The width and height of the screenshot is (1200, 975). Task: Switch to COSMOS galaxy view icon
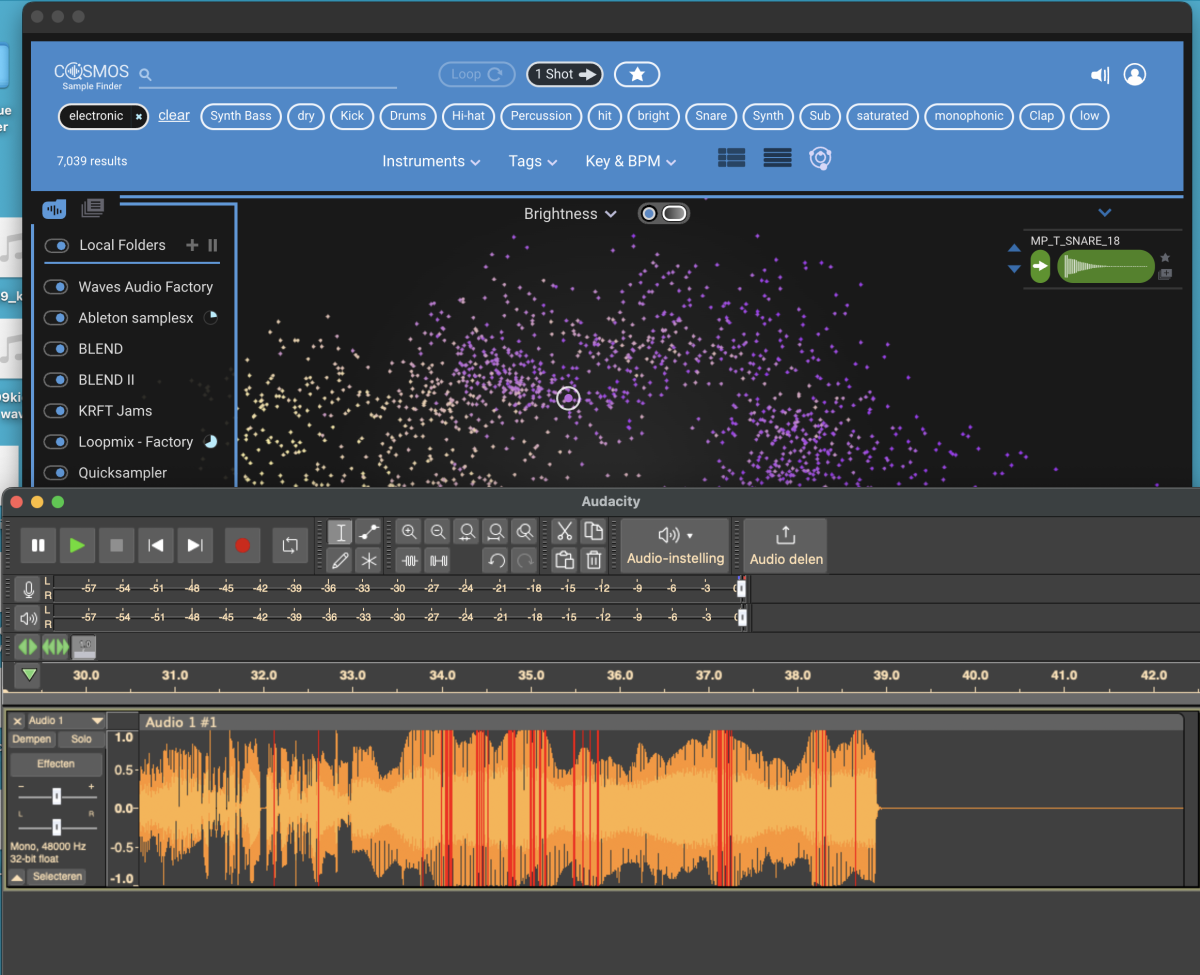tap(821, 158)
